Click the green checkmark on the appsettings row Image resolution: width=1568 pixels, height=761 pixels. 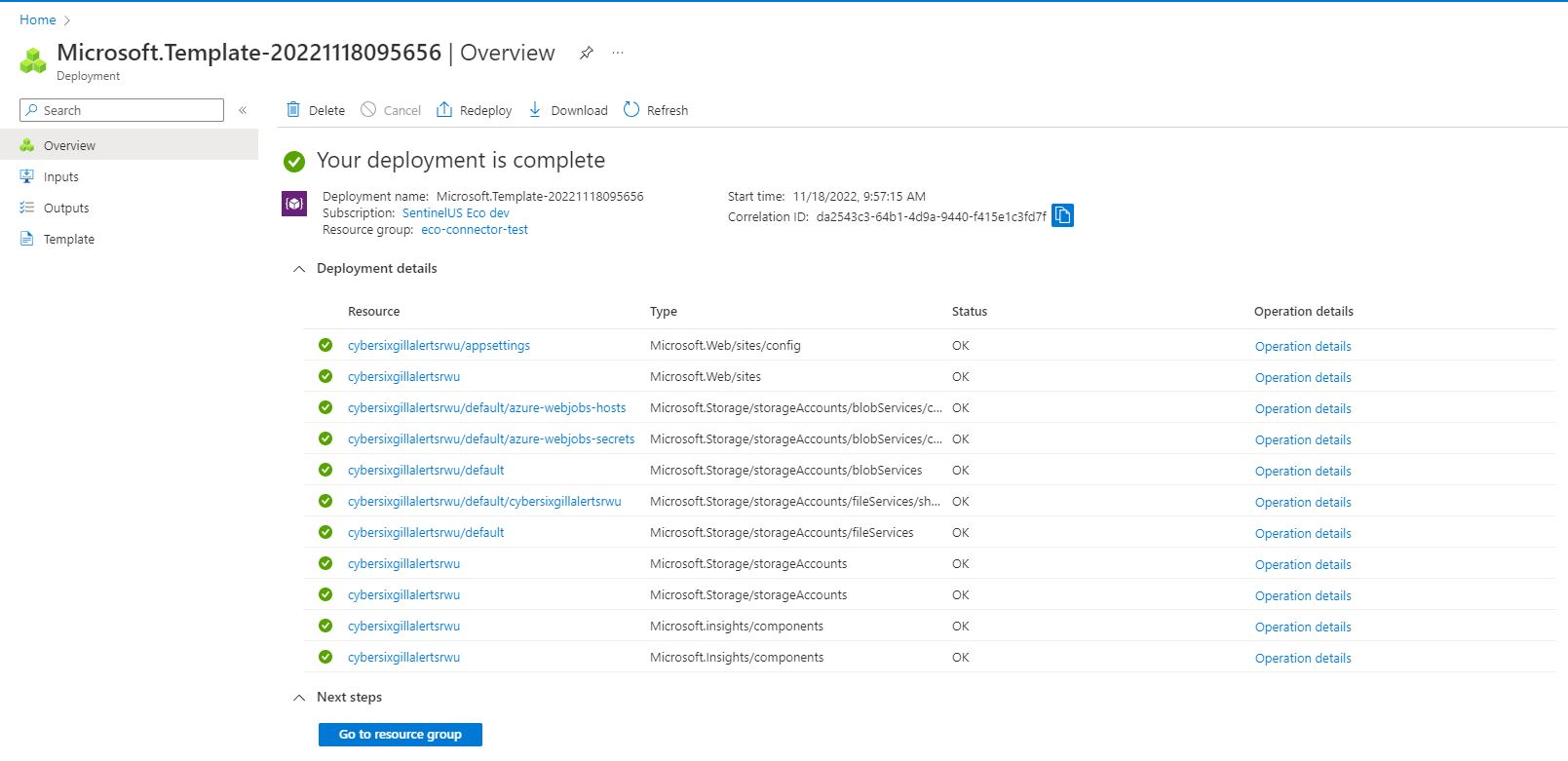point(325,345)
